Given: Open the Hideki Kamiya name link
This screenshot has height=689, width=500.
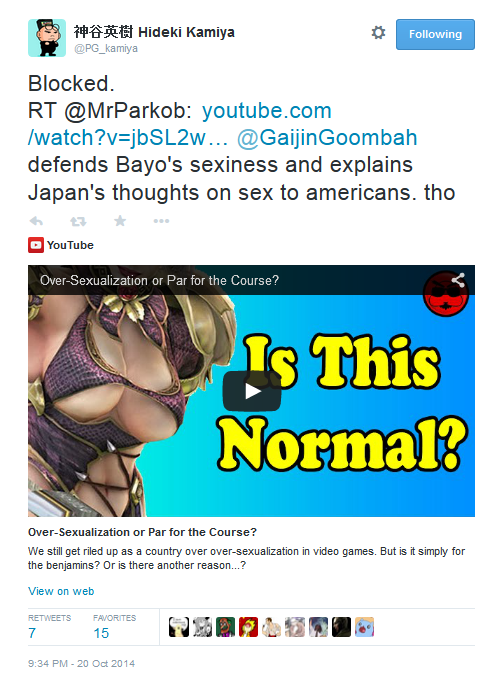Looking at the screenshot, I should pyautogui.click(x=154, y=32).
